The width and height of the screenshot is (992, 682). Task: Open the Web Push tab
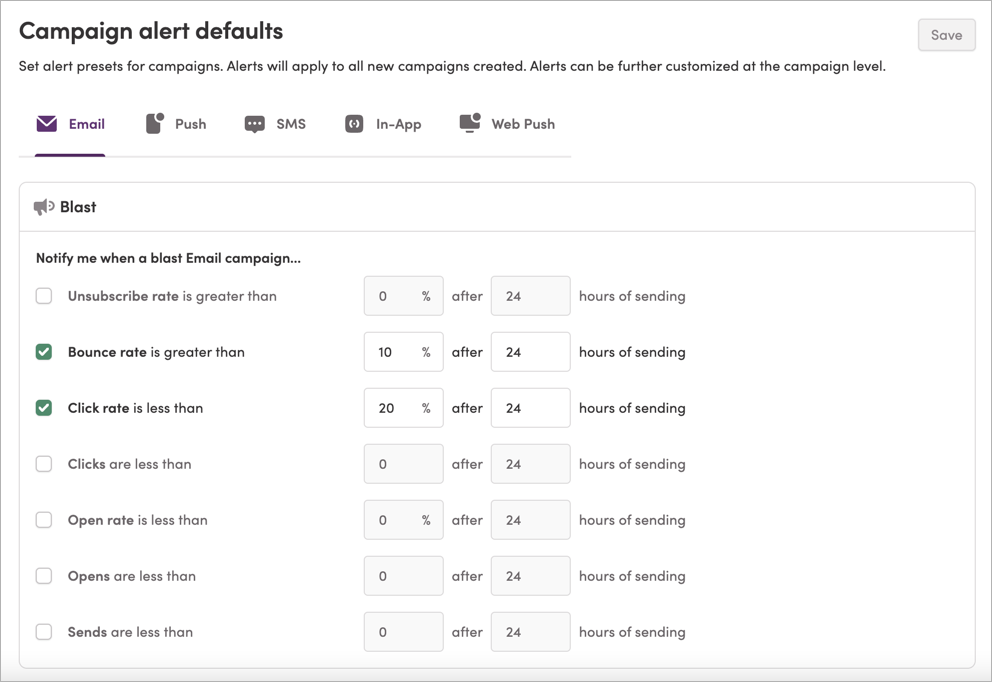[x=507, y=123]
